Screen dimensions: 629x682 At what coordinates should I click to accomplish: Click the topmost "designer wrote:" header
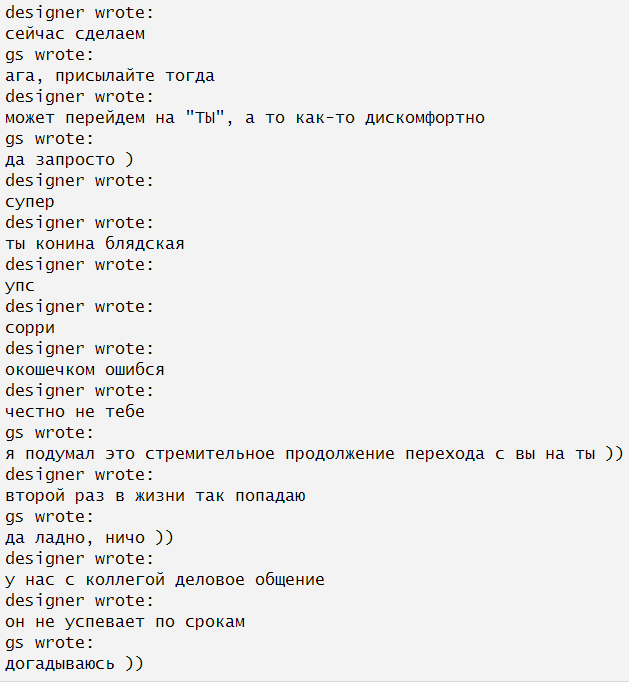coord(80,13)
